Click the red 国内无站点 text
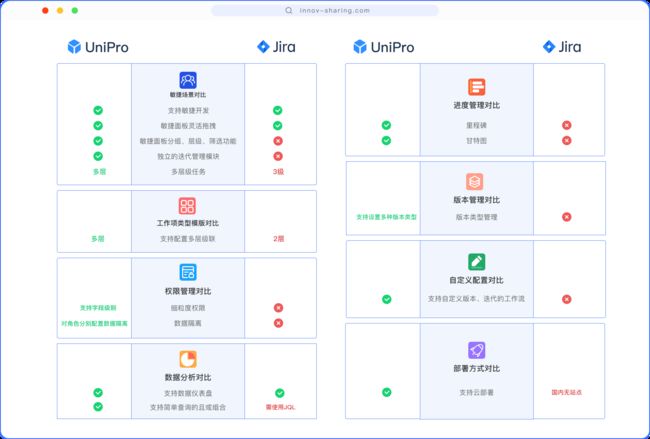 click(567, 392)
